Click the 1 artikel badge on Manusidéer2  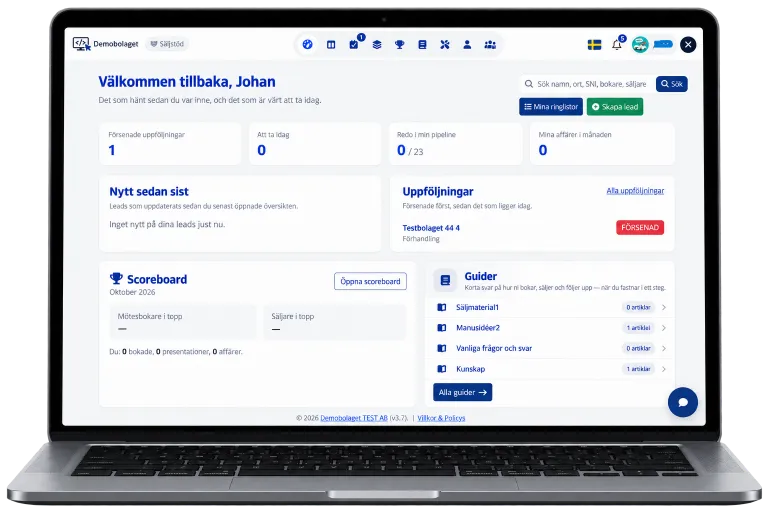[638, 328]
